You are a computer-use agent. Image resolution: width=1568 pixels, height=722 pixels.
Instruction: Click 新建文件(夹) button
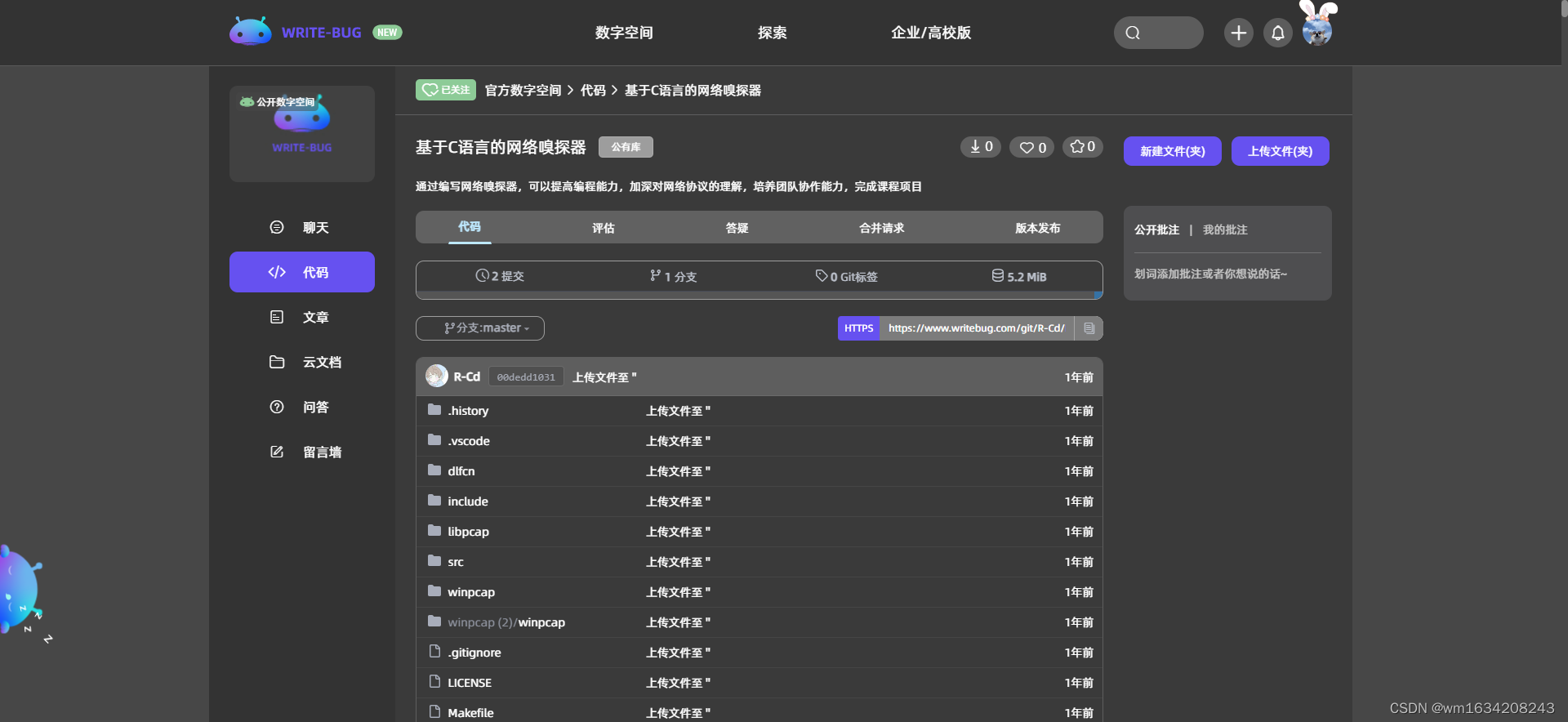(x=1173, y=151)
